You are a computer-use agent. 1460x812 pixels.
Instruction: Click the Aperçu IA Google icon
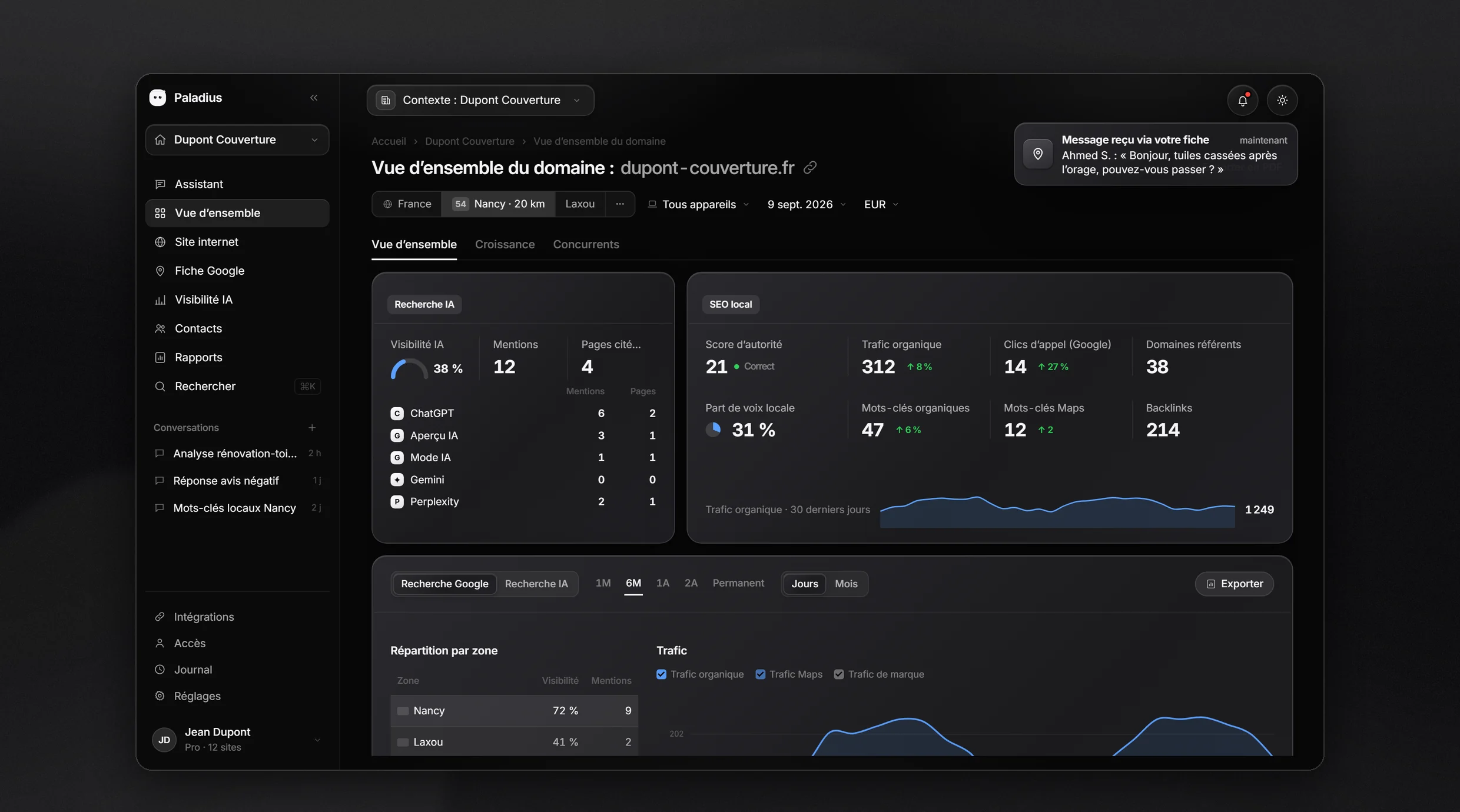[x=397, y=435]
